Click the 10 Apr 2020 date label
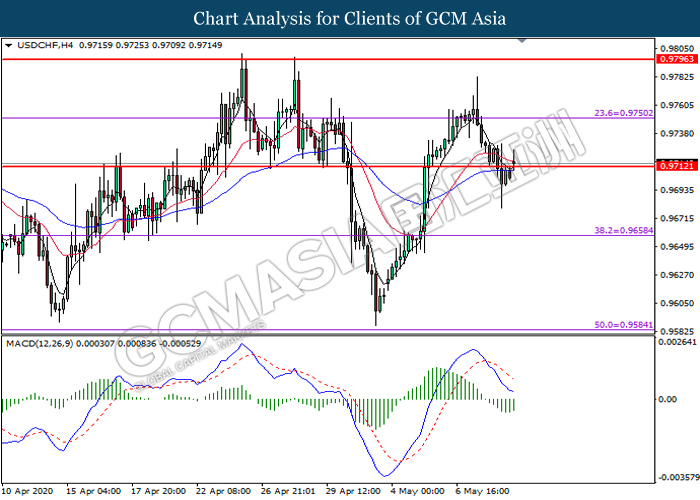The image size is (700, 500). [x=28, y=491]
